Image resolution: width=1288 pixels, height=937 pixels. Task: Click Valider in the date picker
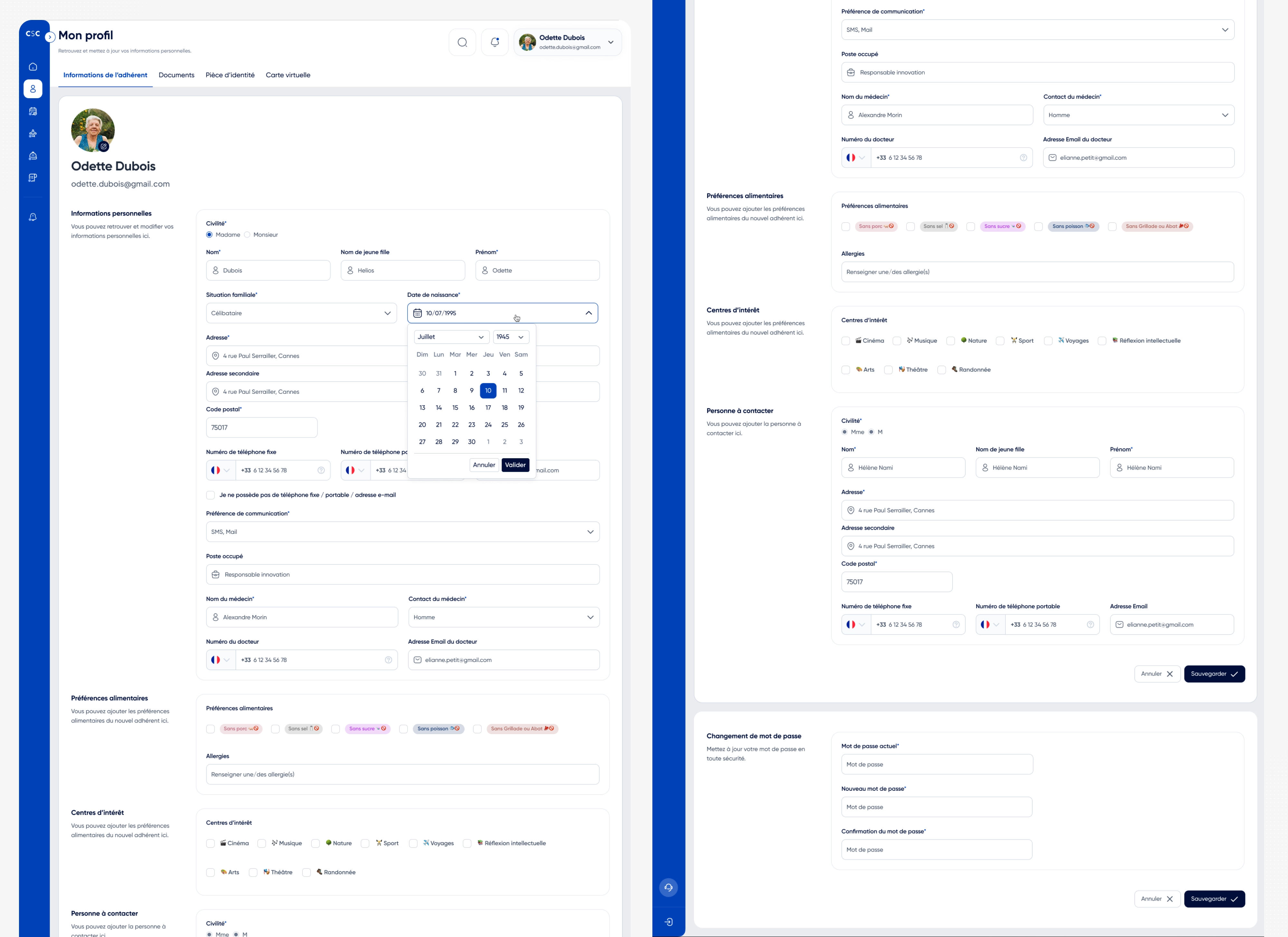tap(515, 465)
